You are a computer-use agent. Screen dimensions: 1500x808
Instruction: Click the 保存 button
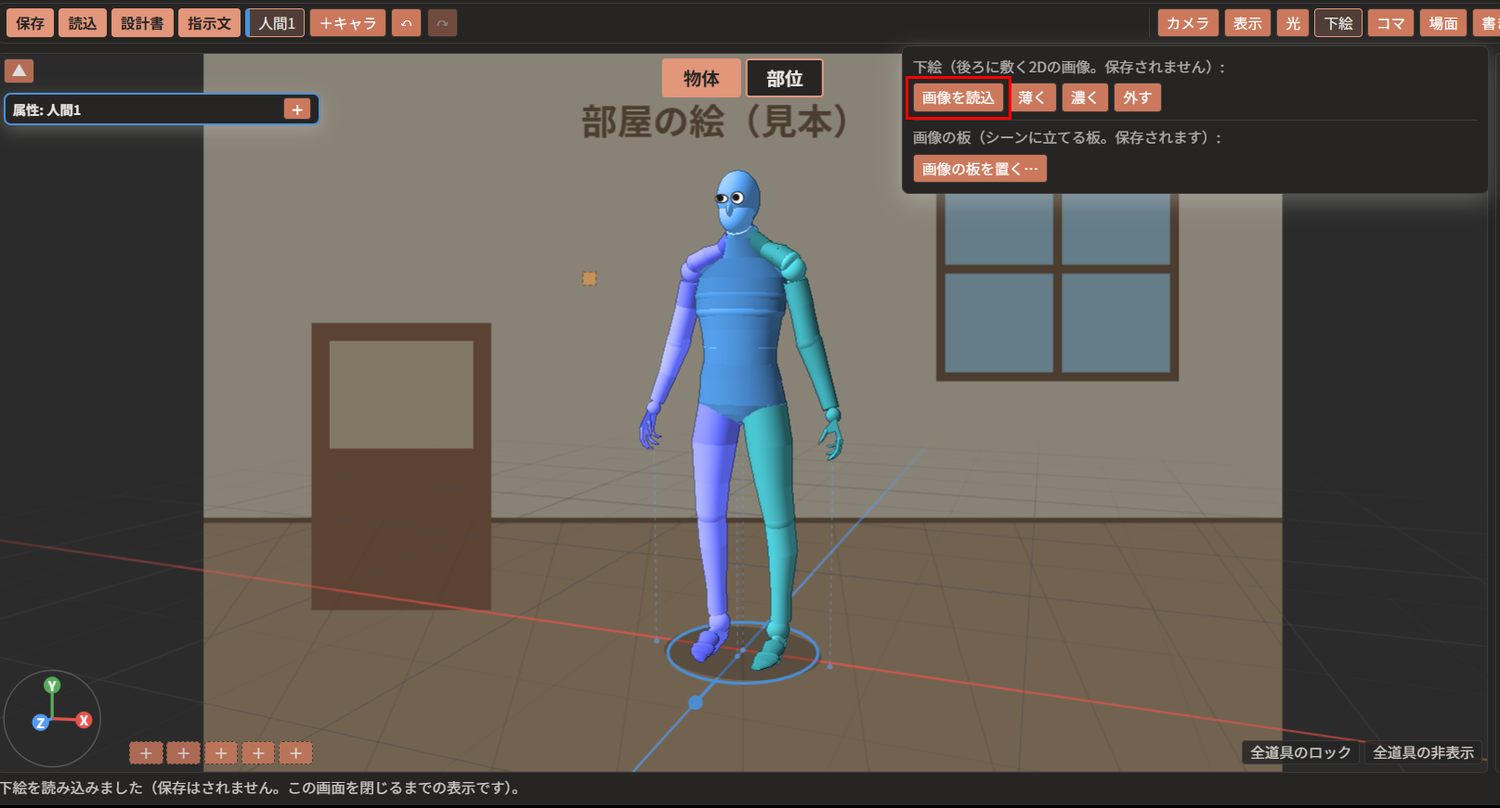click(30, 23)
